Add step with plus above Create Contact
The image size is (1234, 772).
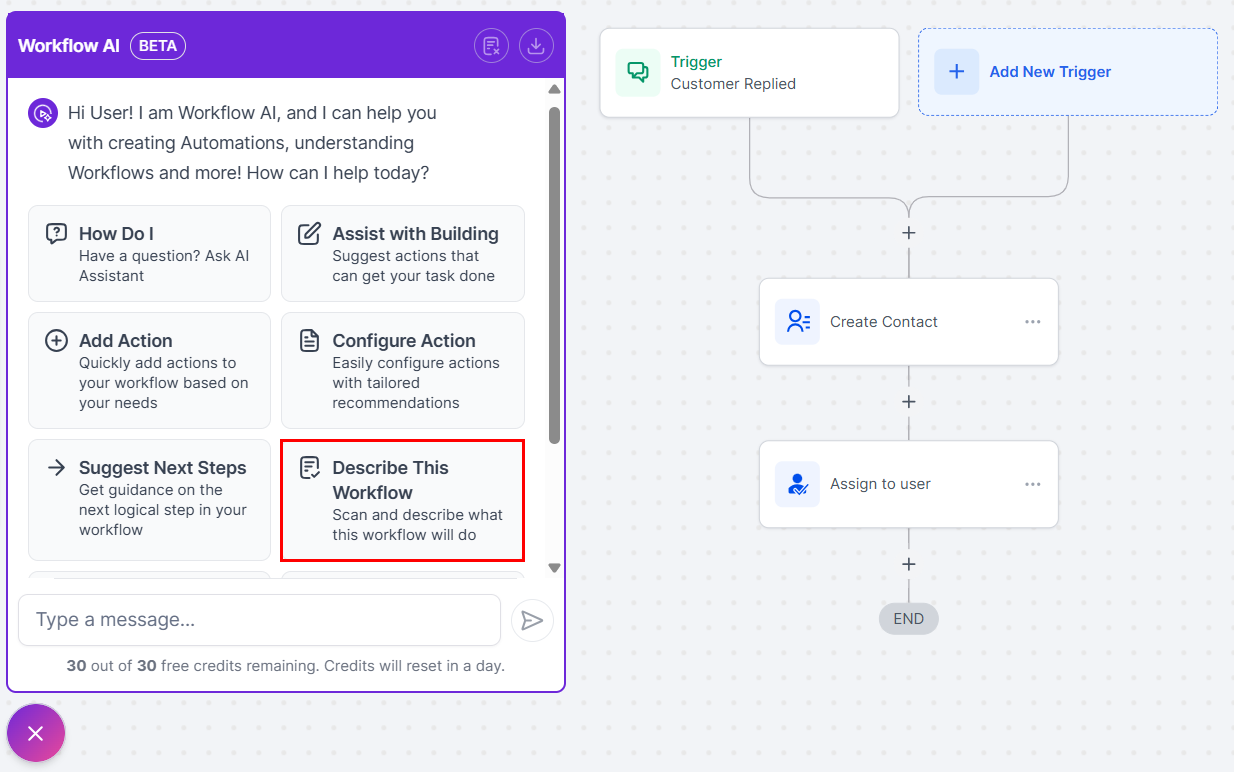pyautogui.click(x=908, y=233)
